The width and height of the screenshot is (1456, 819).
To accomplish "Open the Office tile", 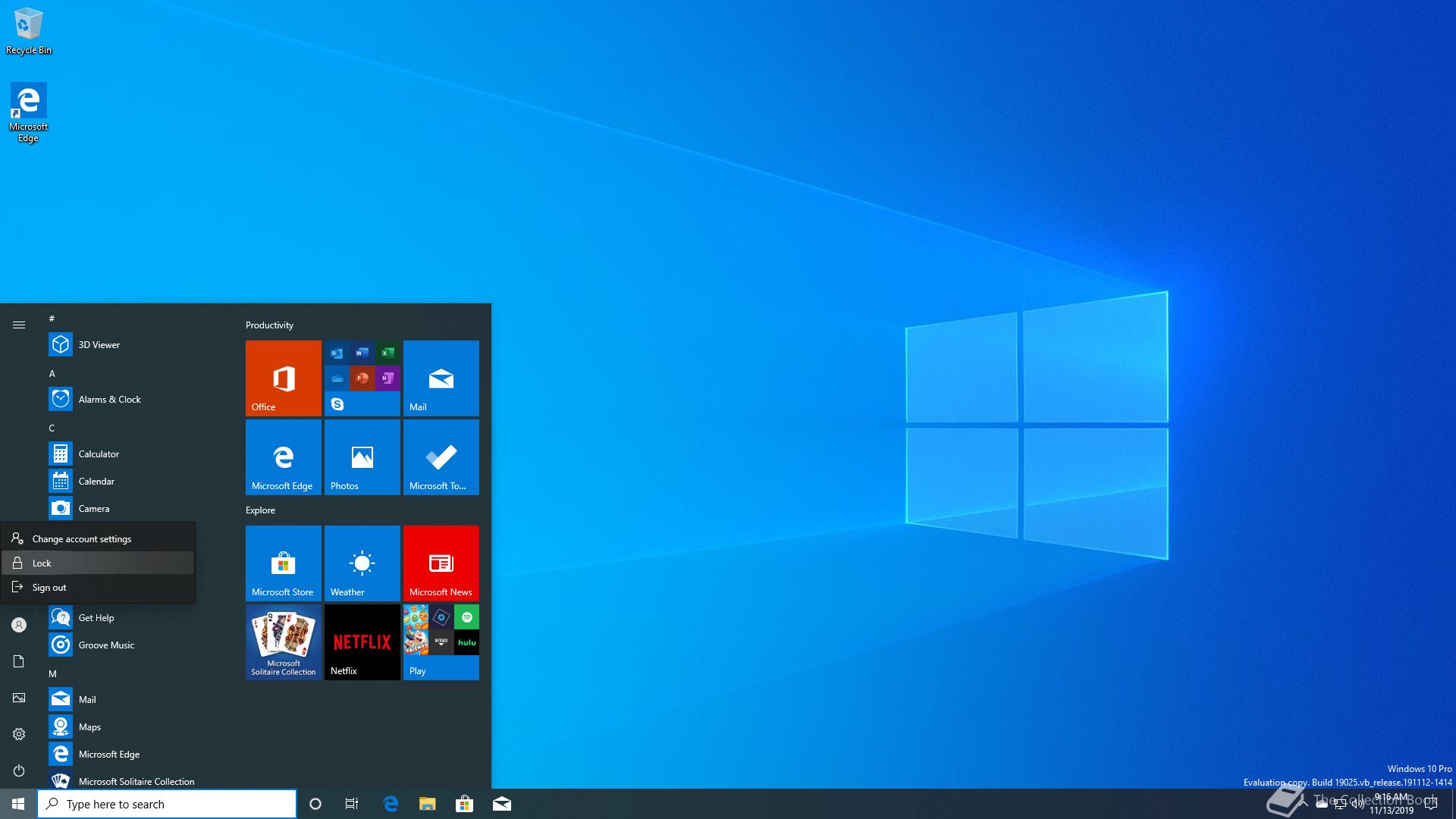I will tap(283, 378).
